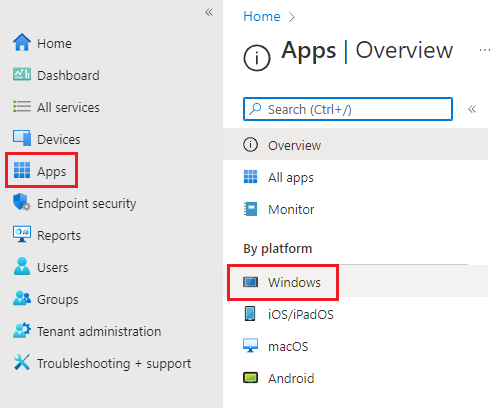Open the Tenant administration gear icon

[x=22, y=330]
